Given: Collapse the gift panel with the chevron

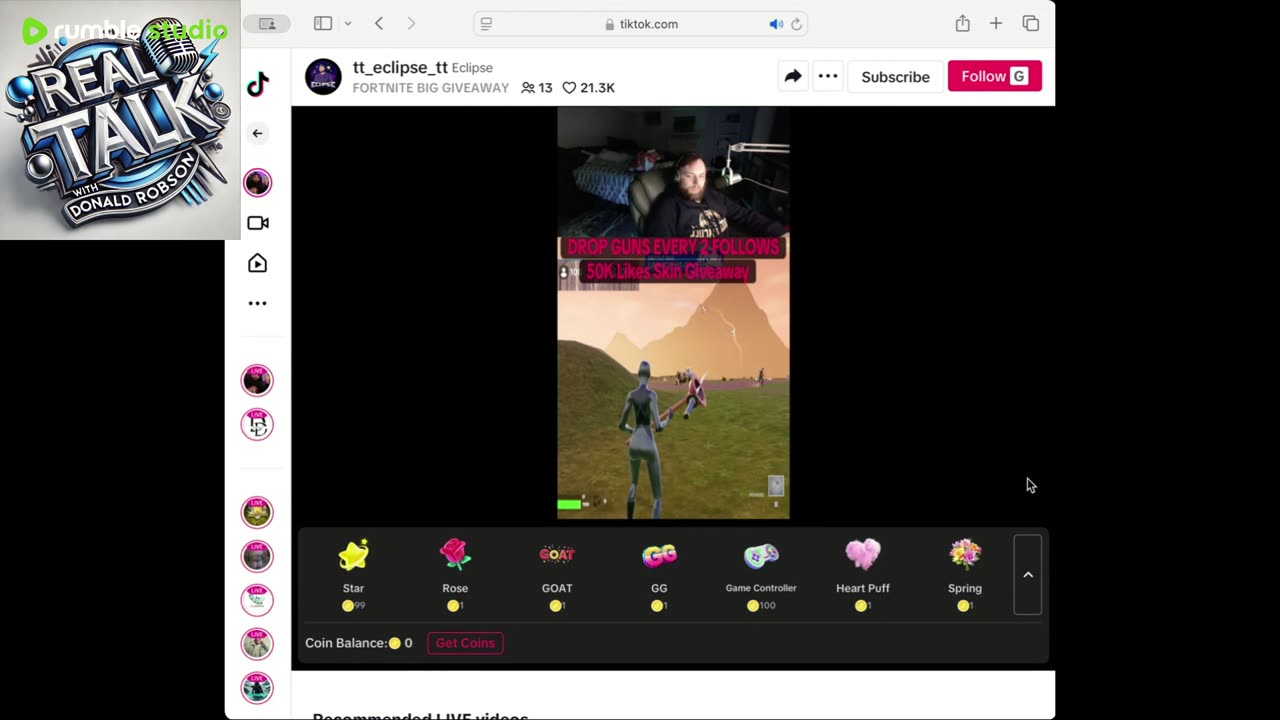Looking at the screenshot, I should coord(1028,575).
